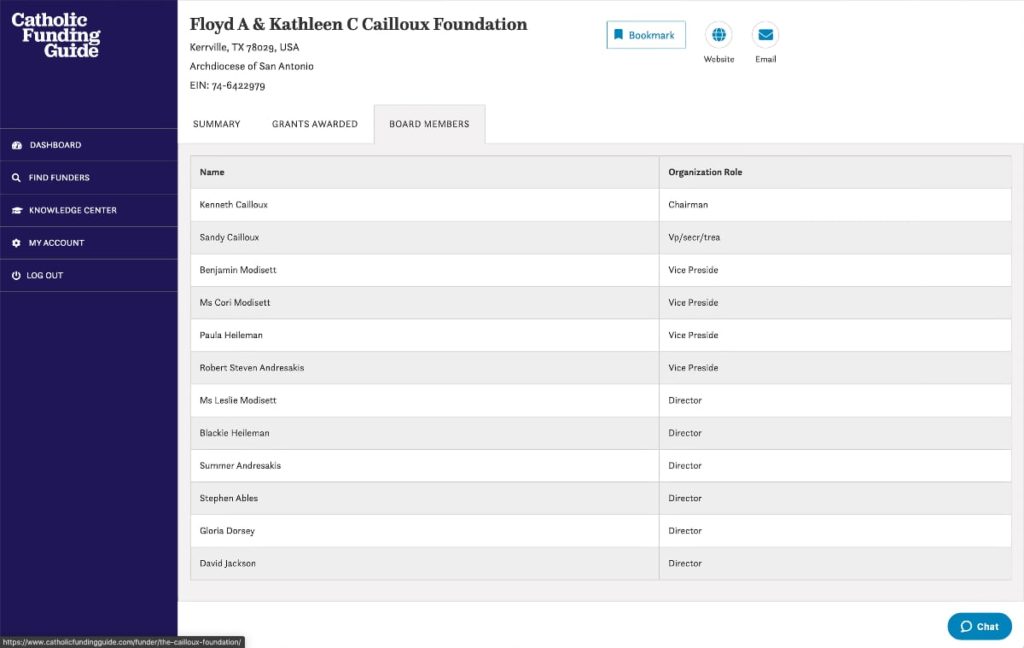Switch to the Grants Awarded tab
1024x648 pixels.
pyautogui.click(x=315, y=124)
